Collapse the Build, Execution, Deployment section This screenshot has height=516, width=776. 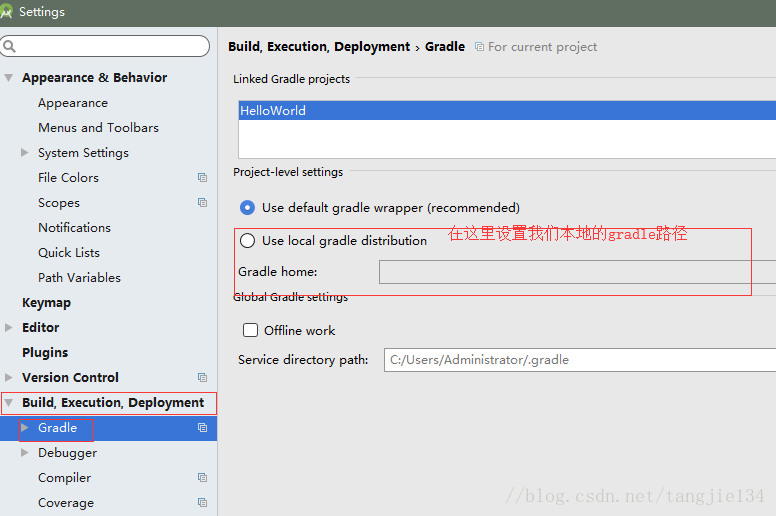[8, 403]
